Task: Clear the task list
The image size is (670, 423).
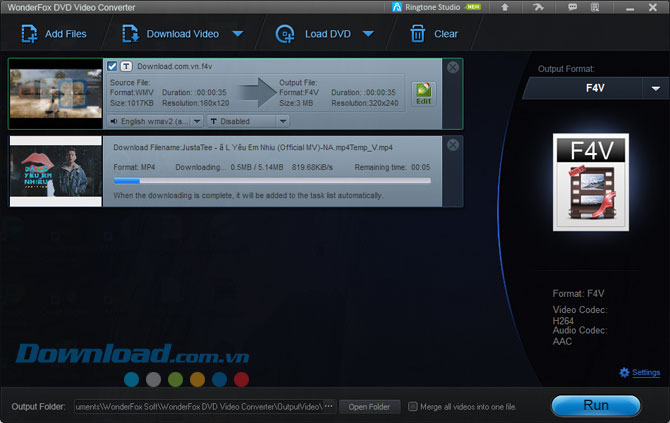Action: (x=434, y=34)
